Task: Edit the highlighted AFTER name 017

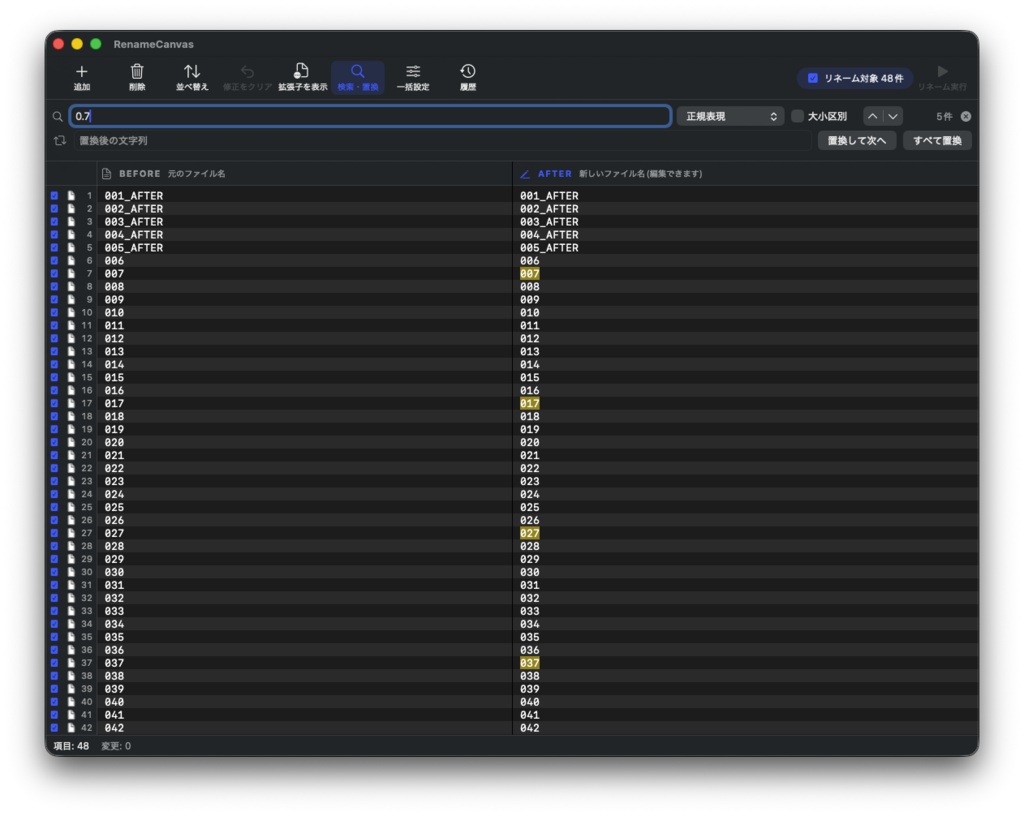Action: click(530, 403)
